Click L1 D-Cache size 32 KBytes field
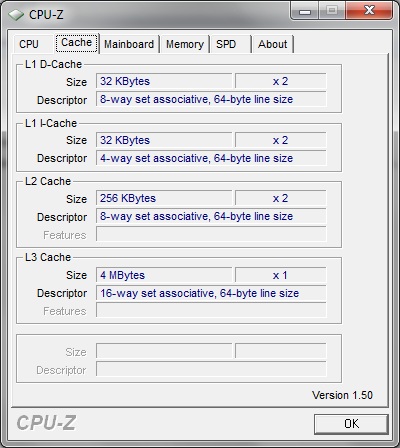The image size is (400, 448). (x=164, y=81)
